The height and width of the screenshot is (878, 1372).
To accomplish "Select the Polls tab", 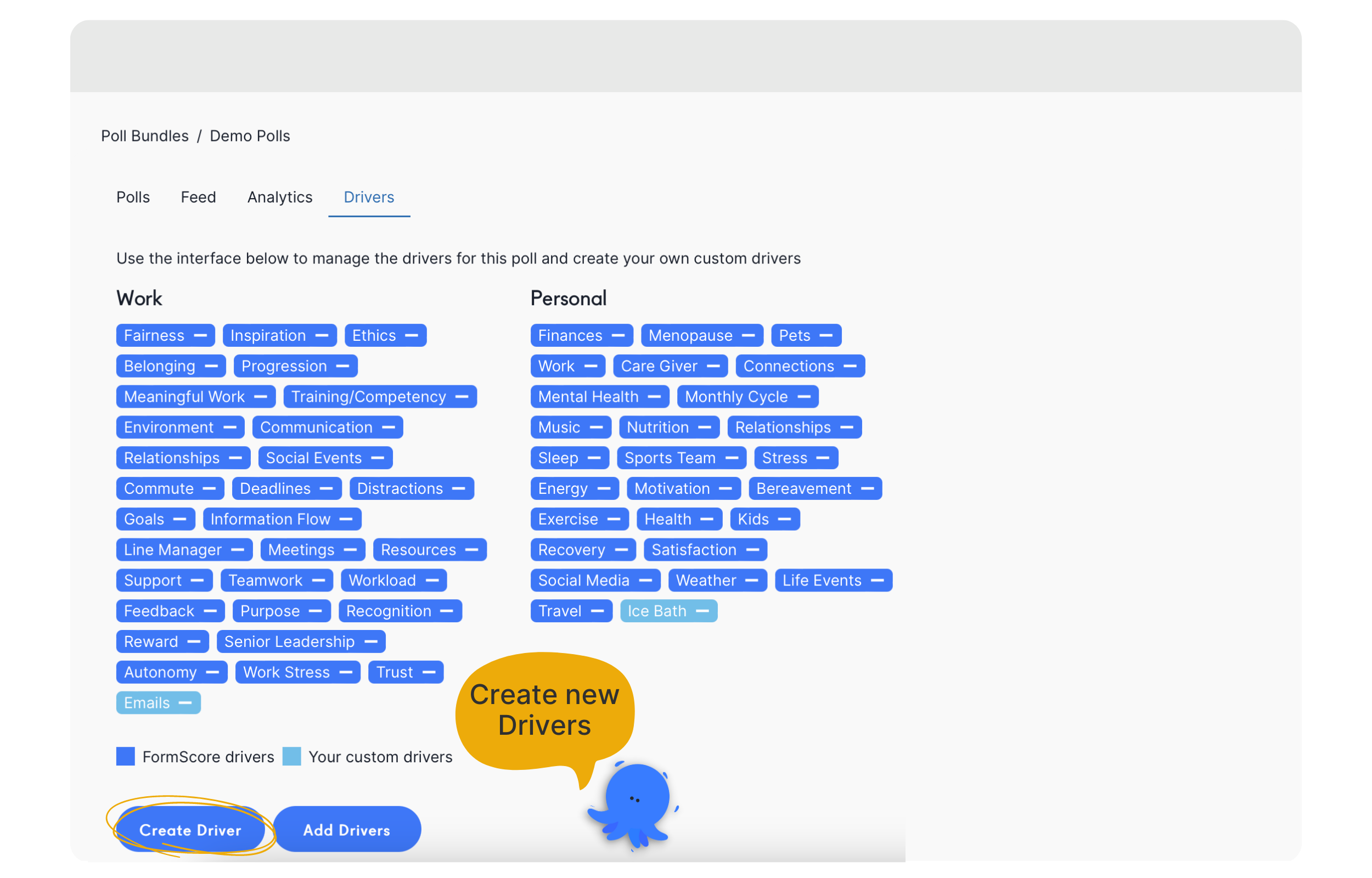I will tap(134, 197).
